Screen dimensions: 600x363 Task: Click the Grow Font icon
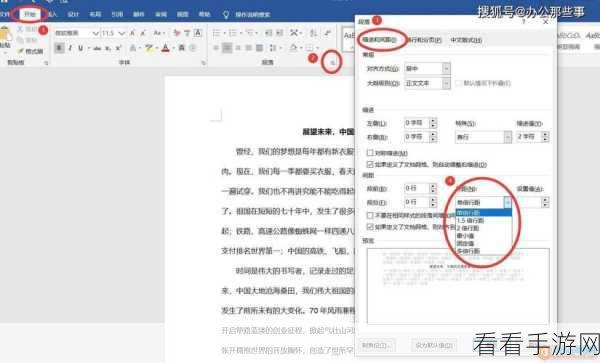click(x=132, y=33)
